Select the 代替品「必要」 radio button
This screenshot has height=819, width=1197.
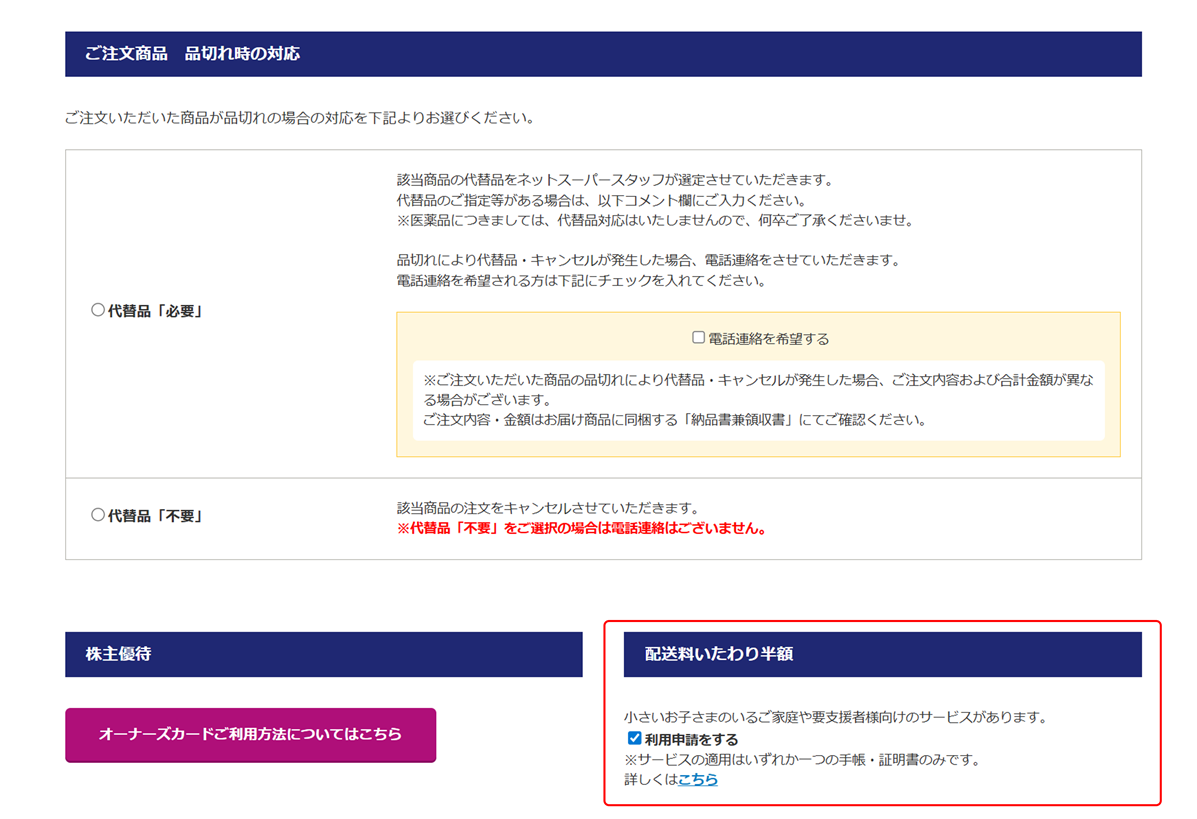(98, 311)
